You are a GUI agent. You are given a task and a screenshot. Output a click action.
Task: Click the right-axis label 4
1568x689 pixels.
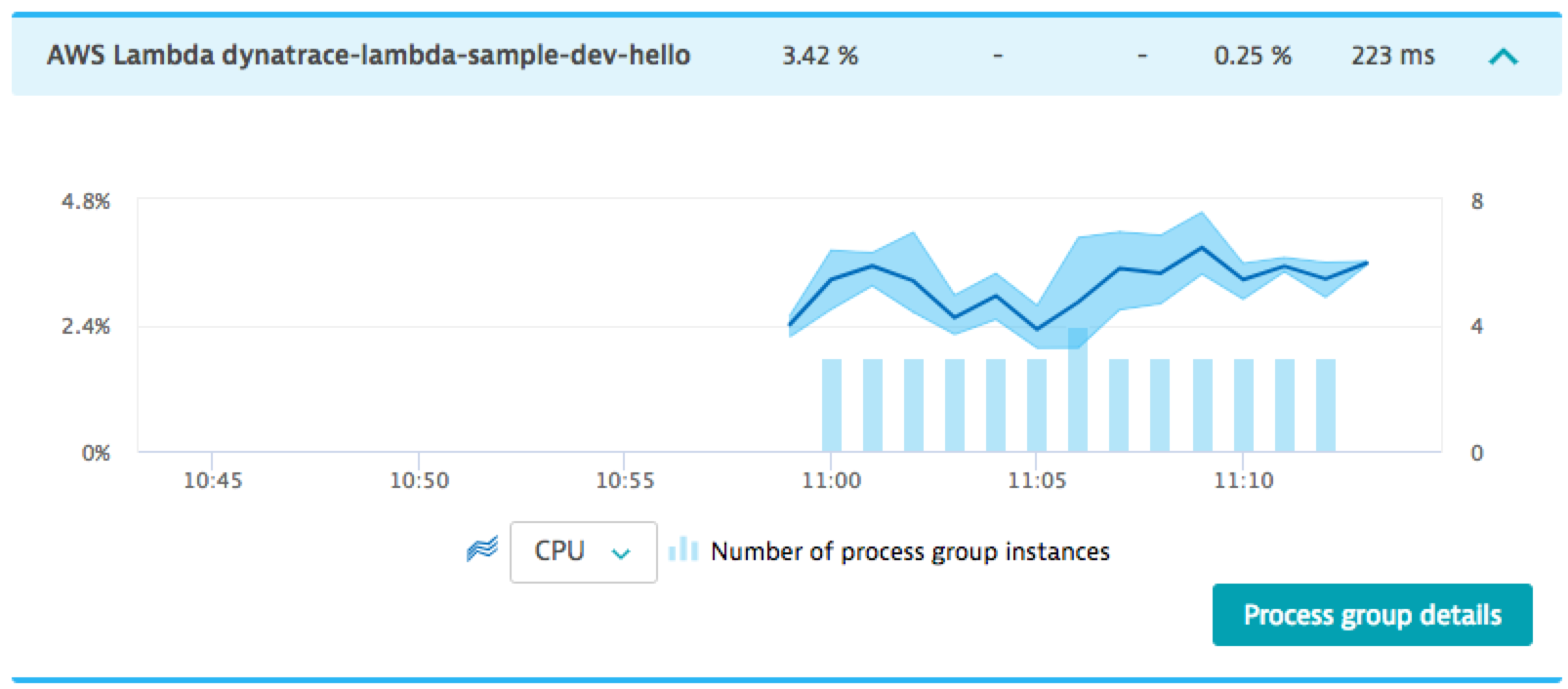tap(1476, 326)
